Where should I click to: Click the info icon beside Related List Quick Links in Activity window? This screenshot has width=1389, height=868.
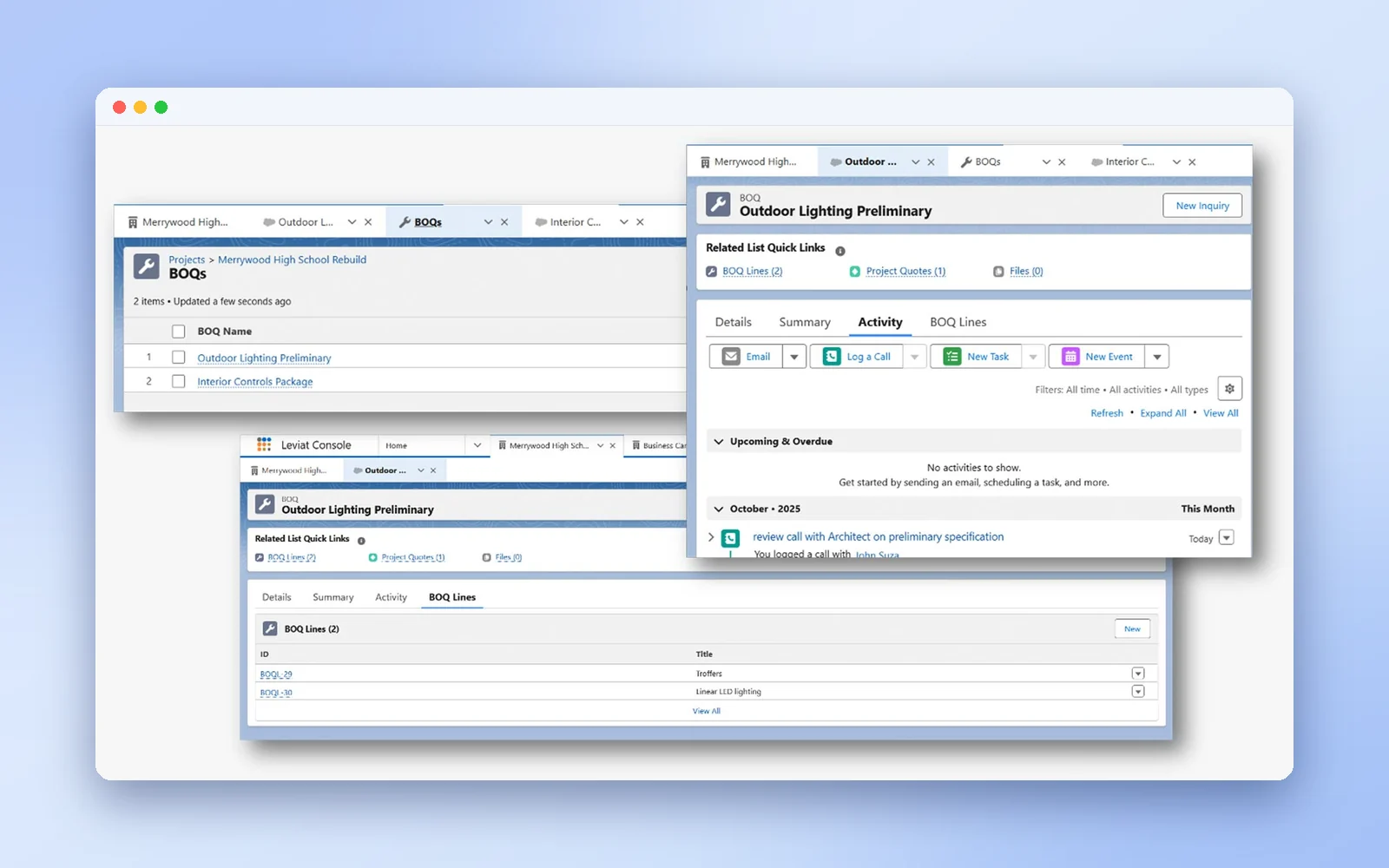click(x=840, y=251)
